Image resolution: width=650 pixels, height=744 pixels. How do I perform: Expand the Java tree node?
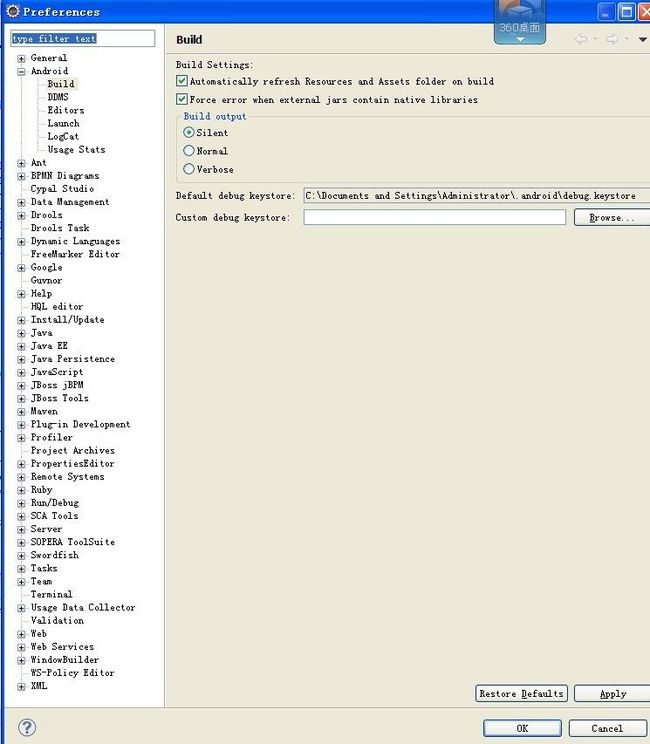point(21,334)
